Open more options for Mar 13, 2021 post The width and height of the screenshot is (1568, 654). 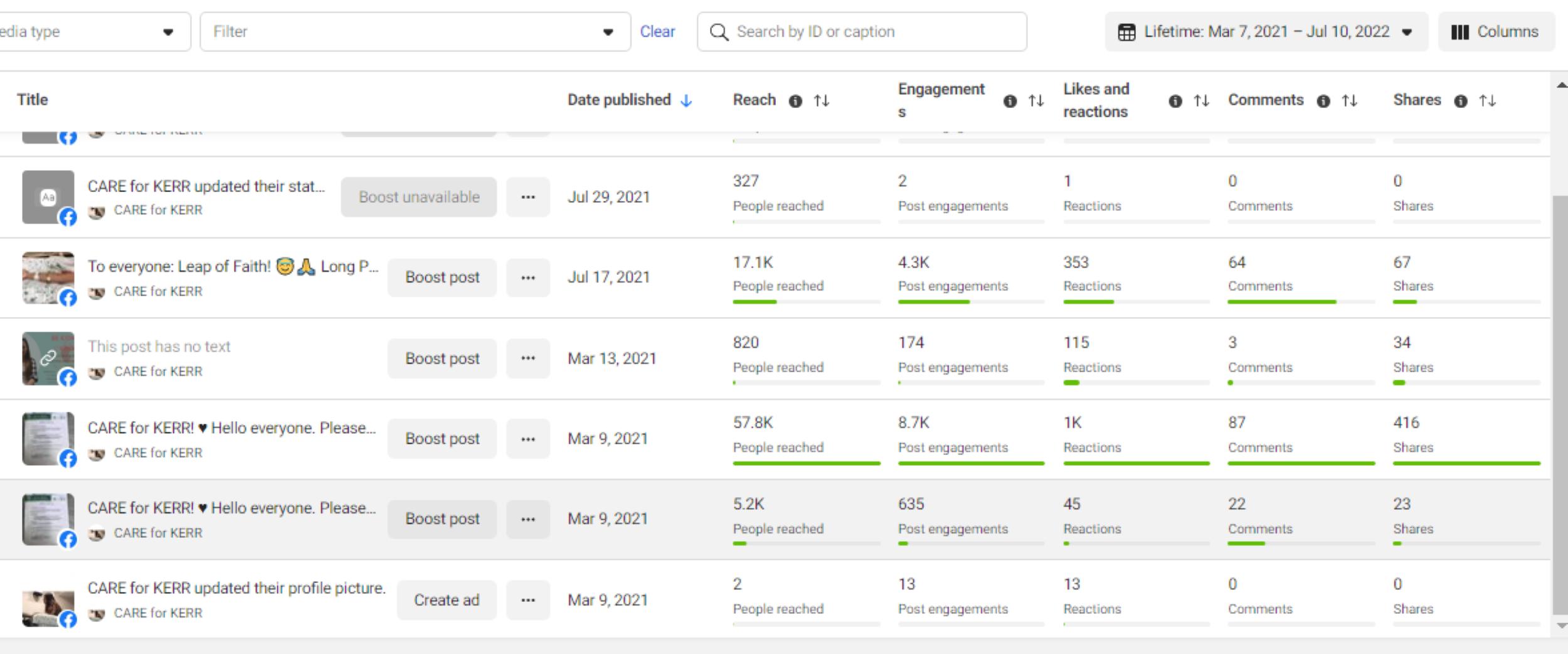click(528, 358)
